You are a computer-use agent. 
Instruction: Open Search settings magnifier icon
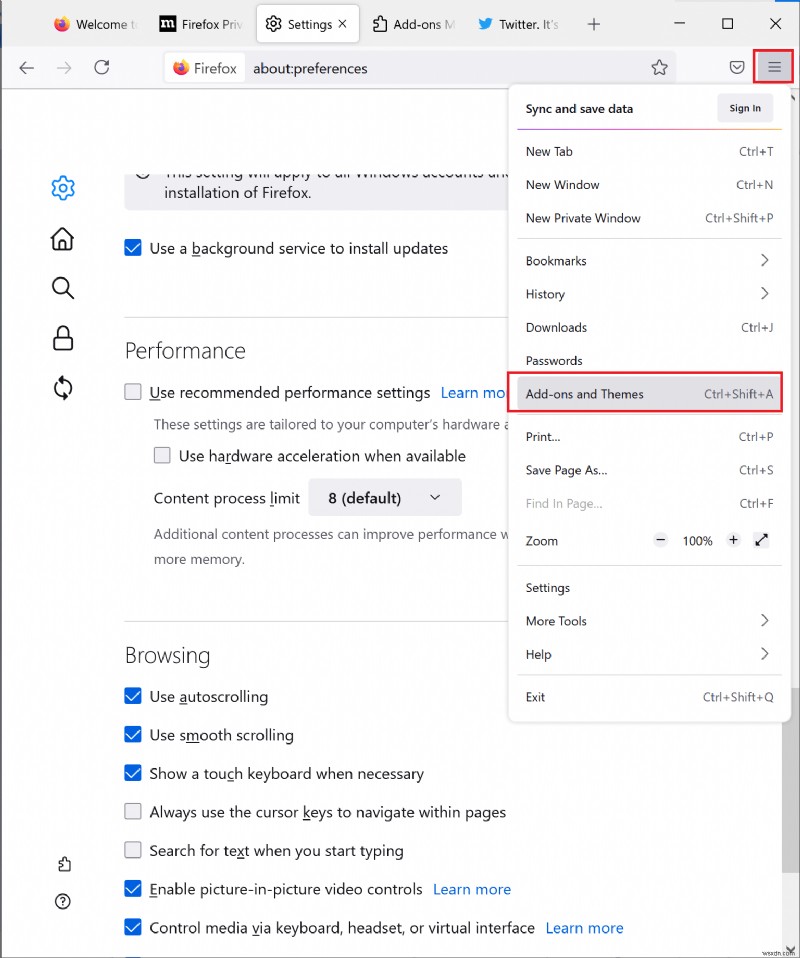[x=62, y=289]
